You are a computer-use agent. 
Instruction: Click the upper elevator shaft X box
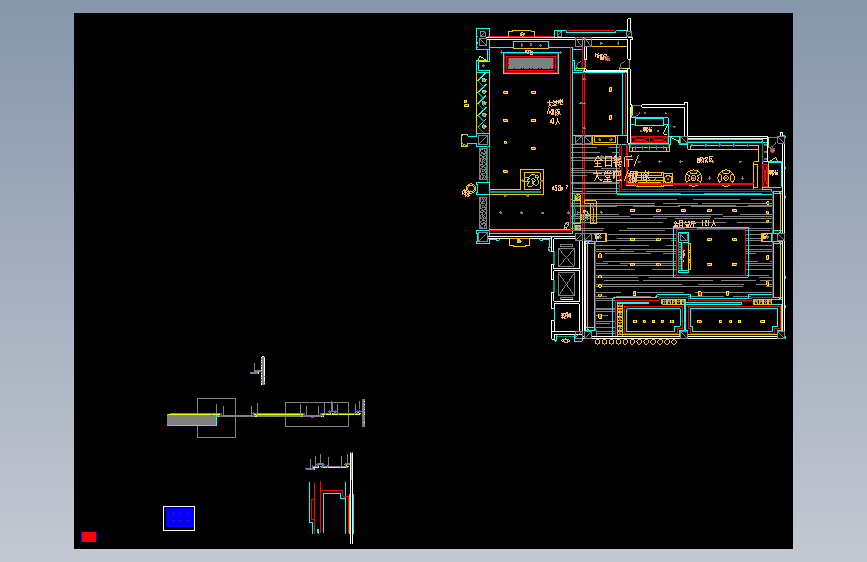coord(566,257)
